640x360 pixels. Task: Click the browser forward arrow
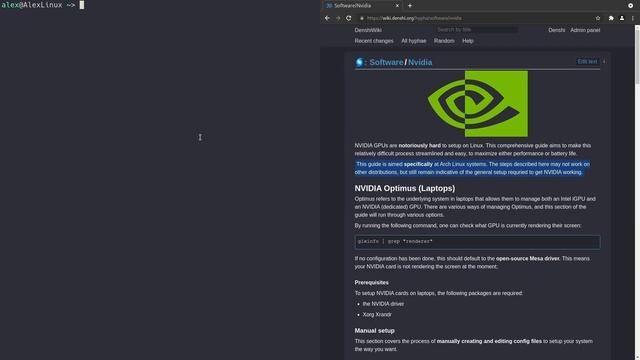coord(338,18)
